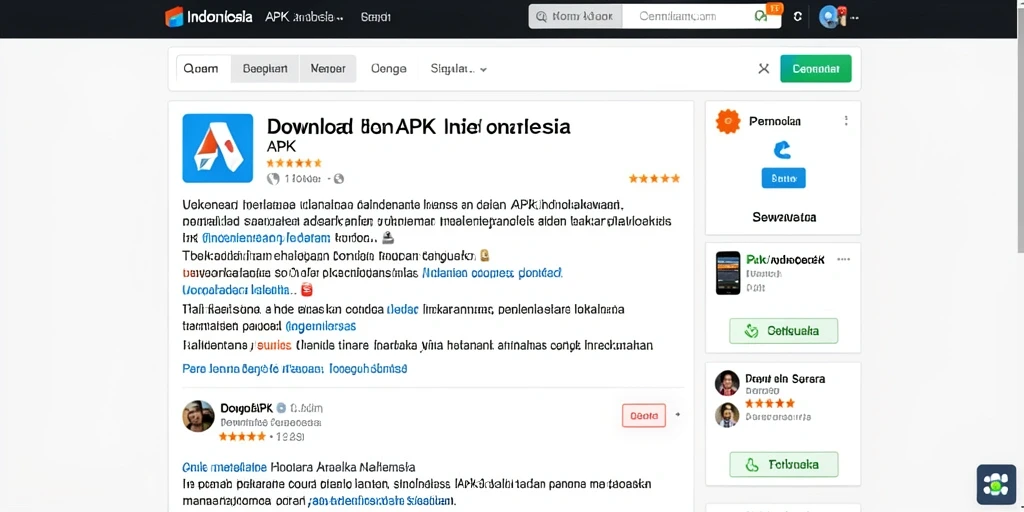Viewport: 1024px width, 512px height.
Task: Click the green Ceonadat button
Action: (x=816, y=69)
